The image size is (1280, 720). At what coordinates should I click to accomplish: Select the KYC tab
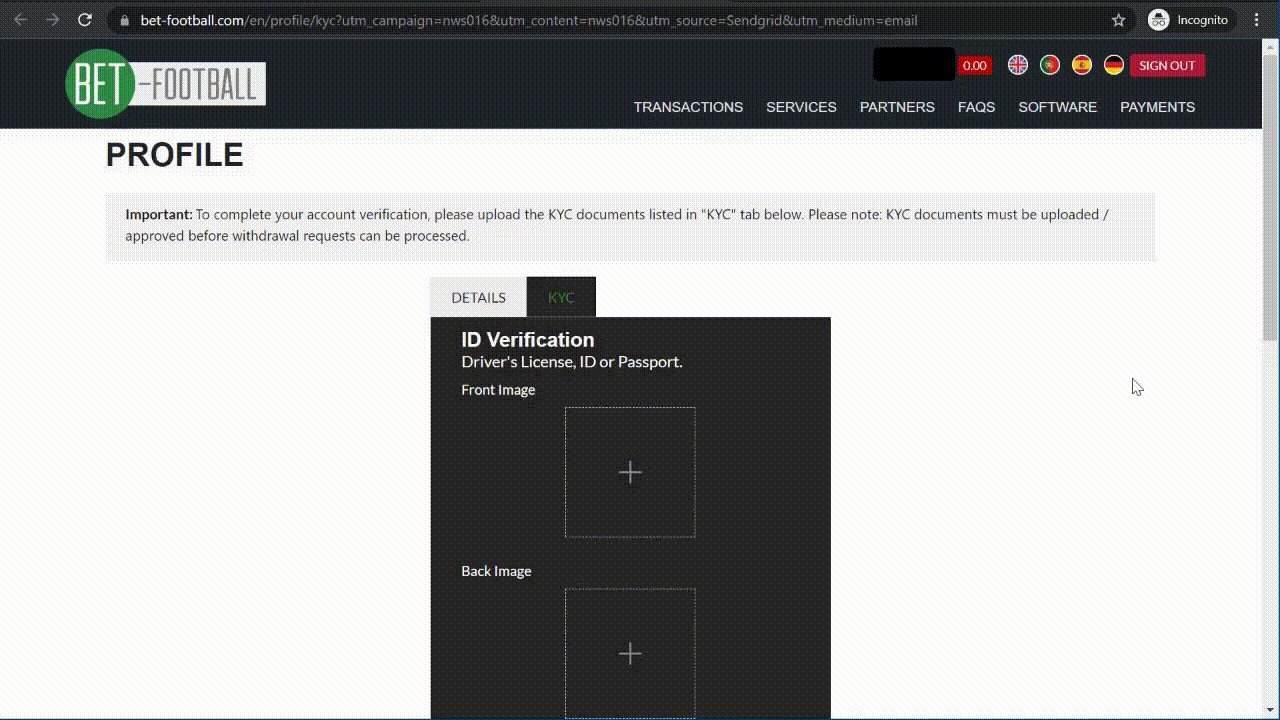point(561,297)
